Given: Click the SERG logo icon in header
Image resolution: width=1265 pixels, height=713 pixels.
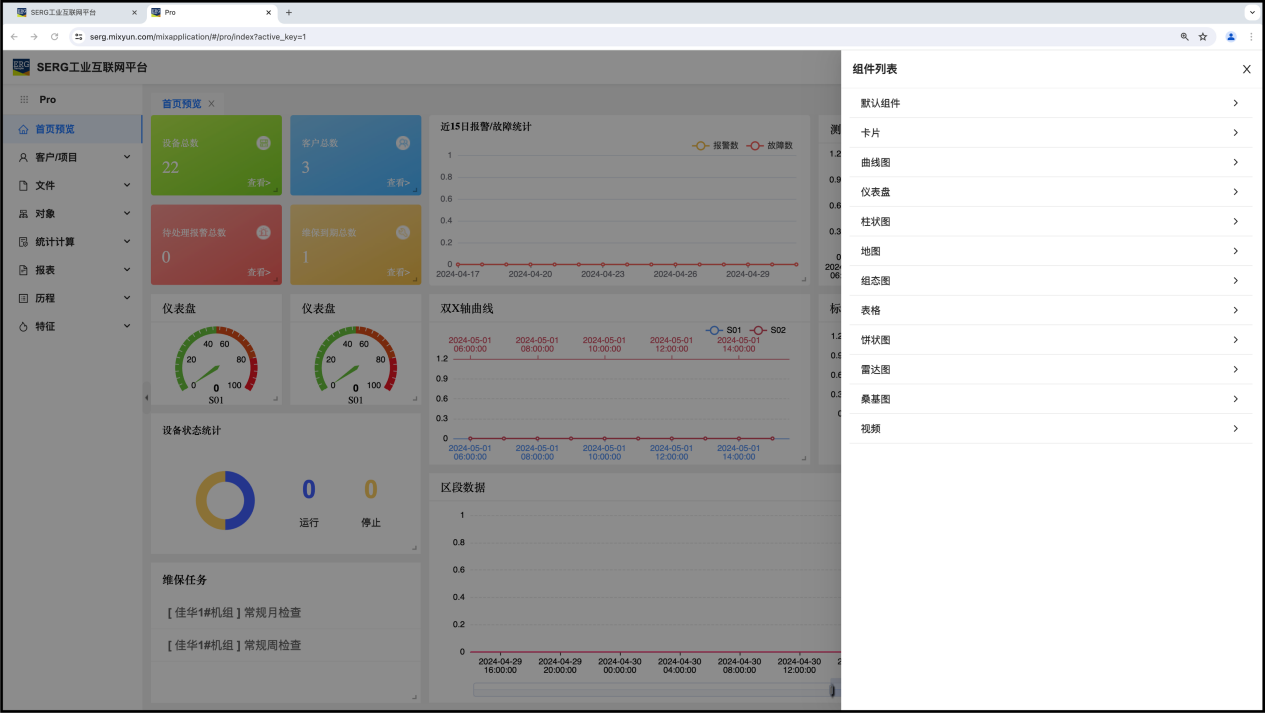Looking at the screenshot, I should (x=21, y=67).
